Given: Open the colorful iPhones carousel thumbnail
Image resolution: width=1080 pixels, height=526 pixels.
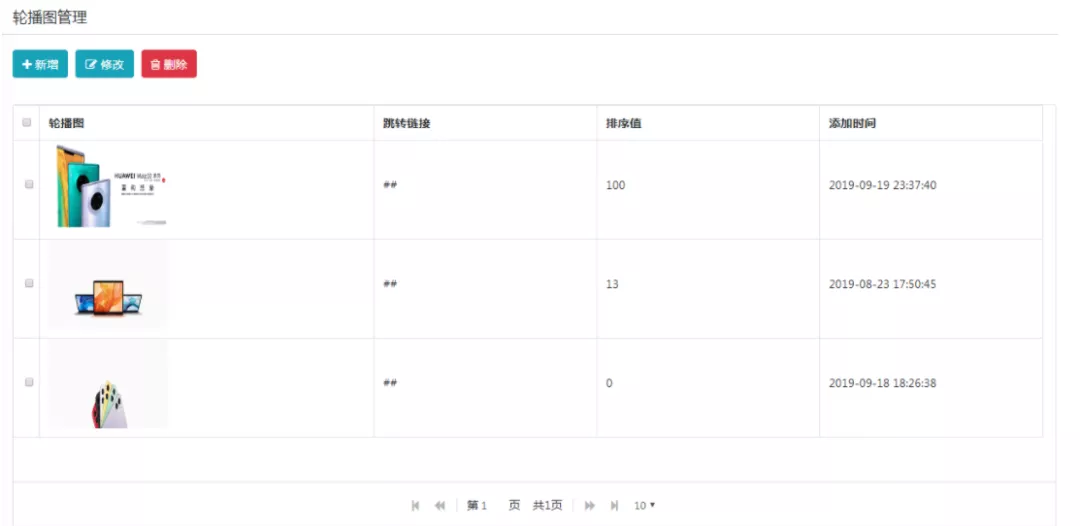Looking at the screenshot, I should click(108, 384).
